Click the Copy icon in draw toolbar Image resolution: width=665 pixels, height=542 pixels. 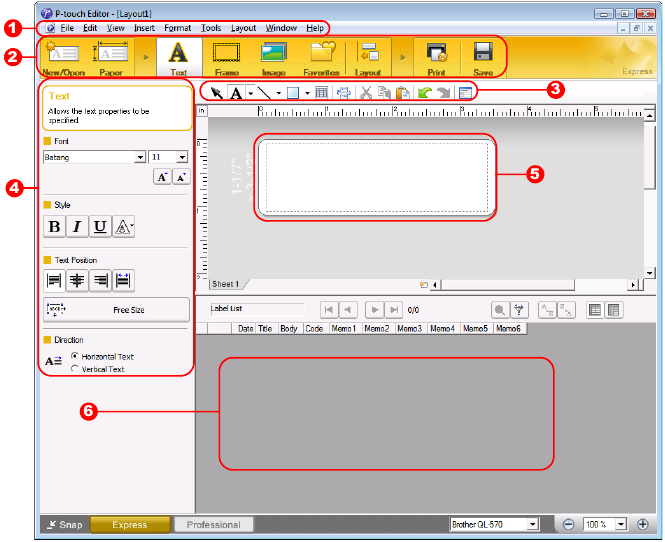tap(384, 92)
